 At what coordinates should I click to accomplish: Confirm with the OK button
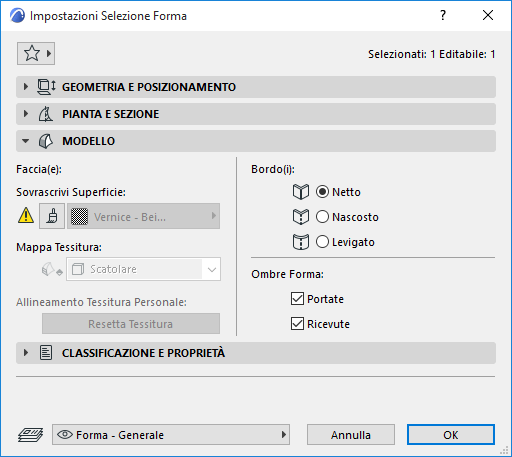click(451, 435)
